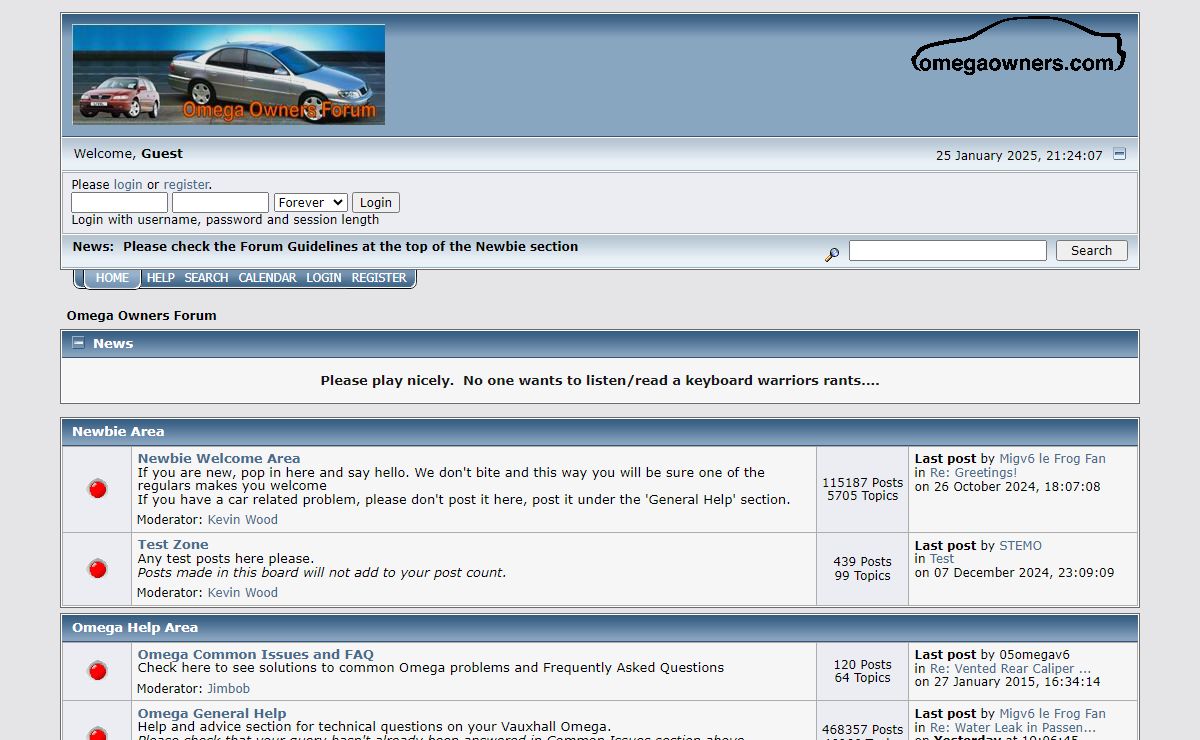Open Migv6 le Frog Fan profile in General Help row
1200x740 pixels.
1052,714
